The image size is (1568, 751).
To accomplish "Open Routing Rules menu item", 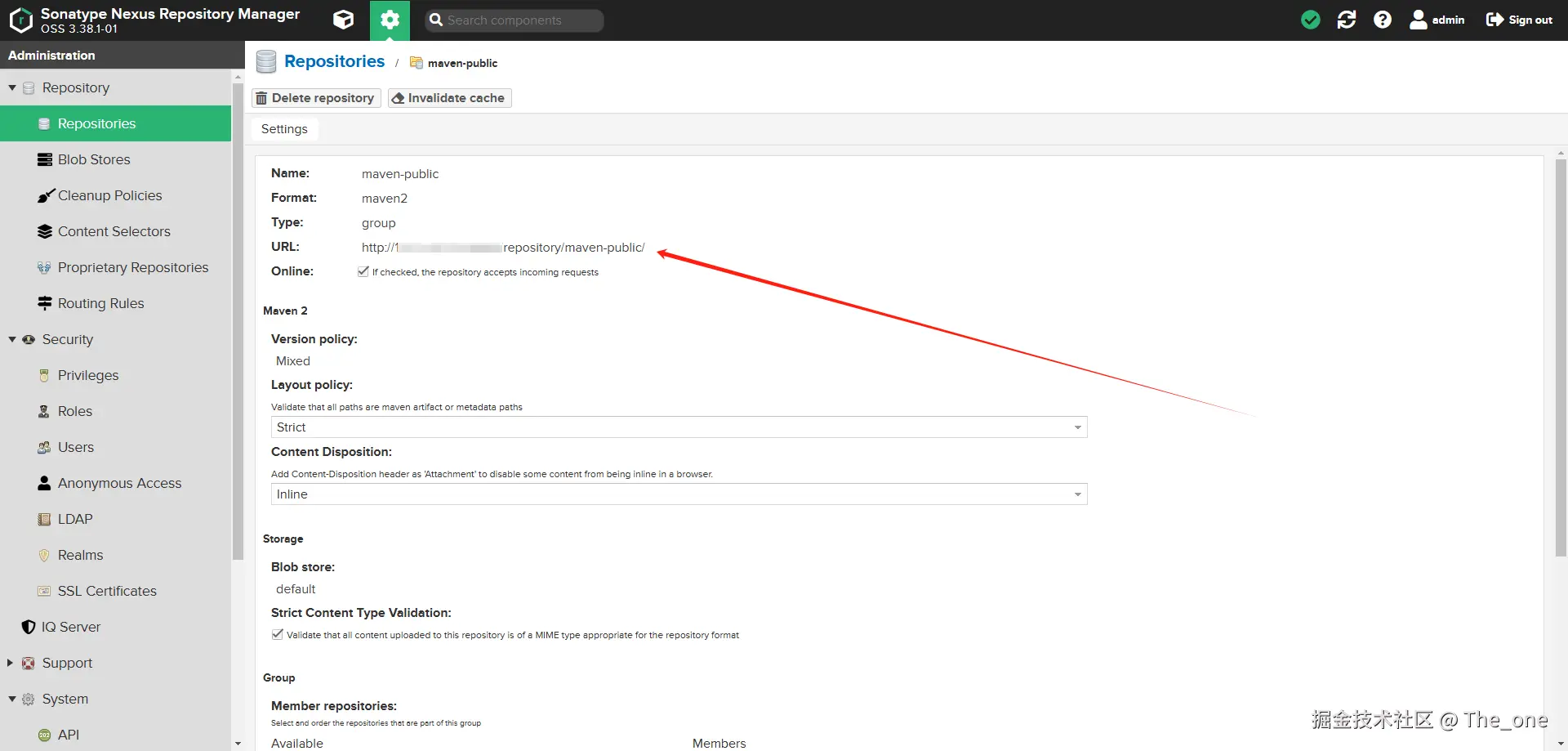I will 115,303.
